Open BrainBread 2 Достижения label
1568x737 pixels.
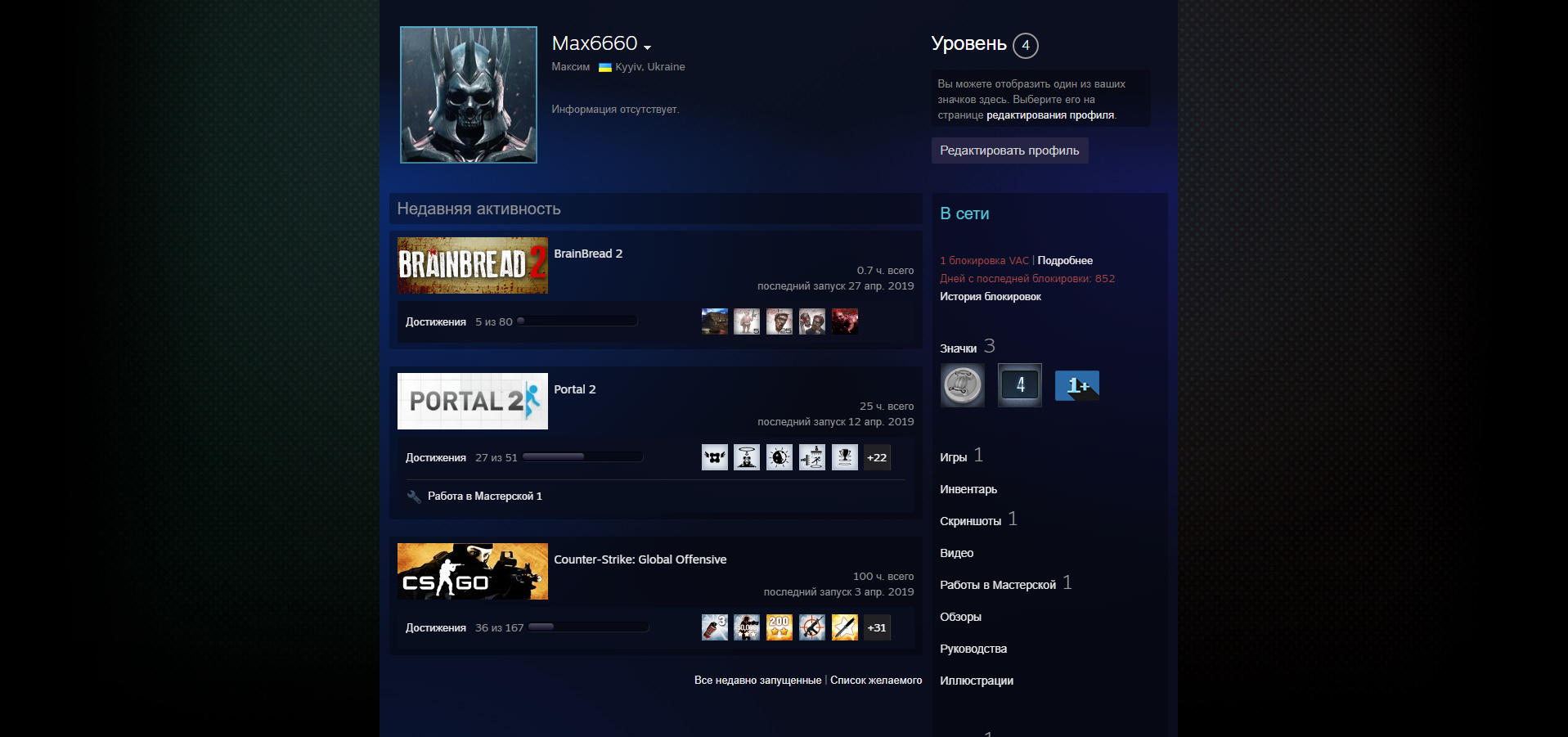tap(436, 322)
